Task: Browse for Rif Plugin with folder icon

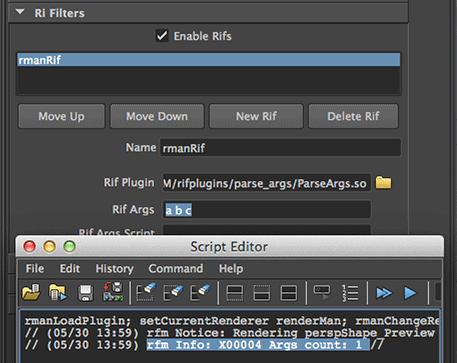Action: [383, 183]
